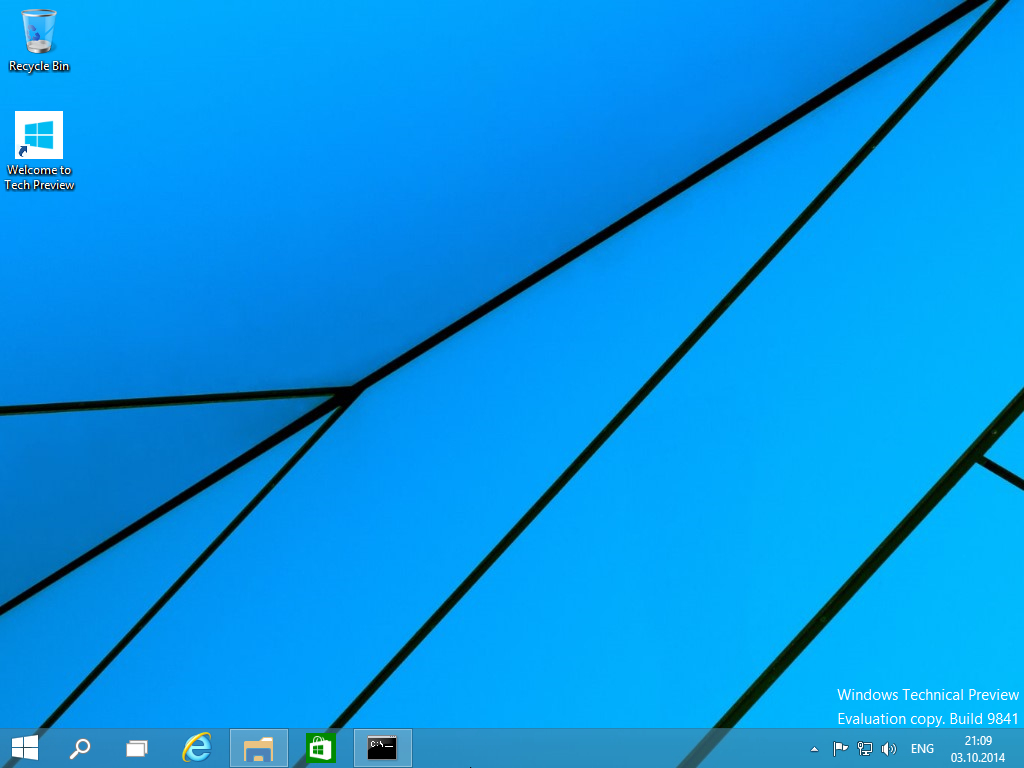Click the Welcome to Tech Preview label

[39, 177]
